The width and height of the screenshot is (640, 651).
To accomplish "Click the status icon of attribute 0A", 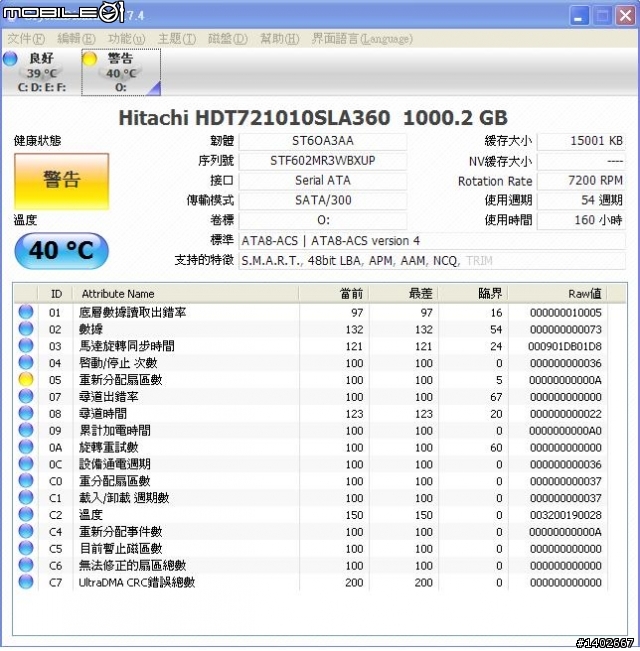I will [26, 447].
